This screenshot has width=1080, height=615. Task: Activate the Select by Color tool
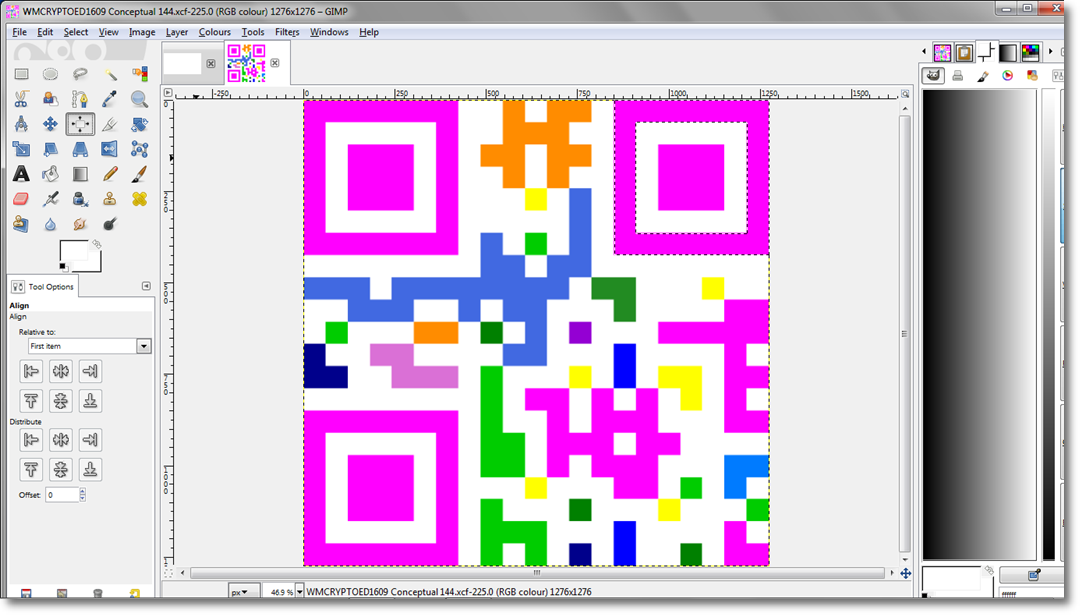pos(139,74)
